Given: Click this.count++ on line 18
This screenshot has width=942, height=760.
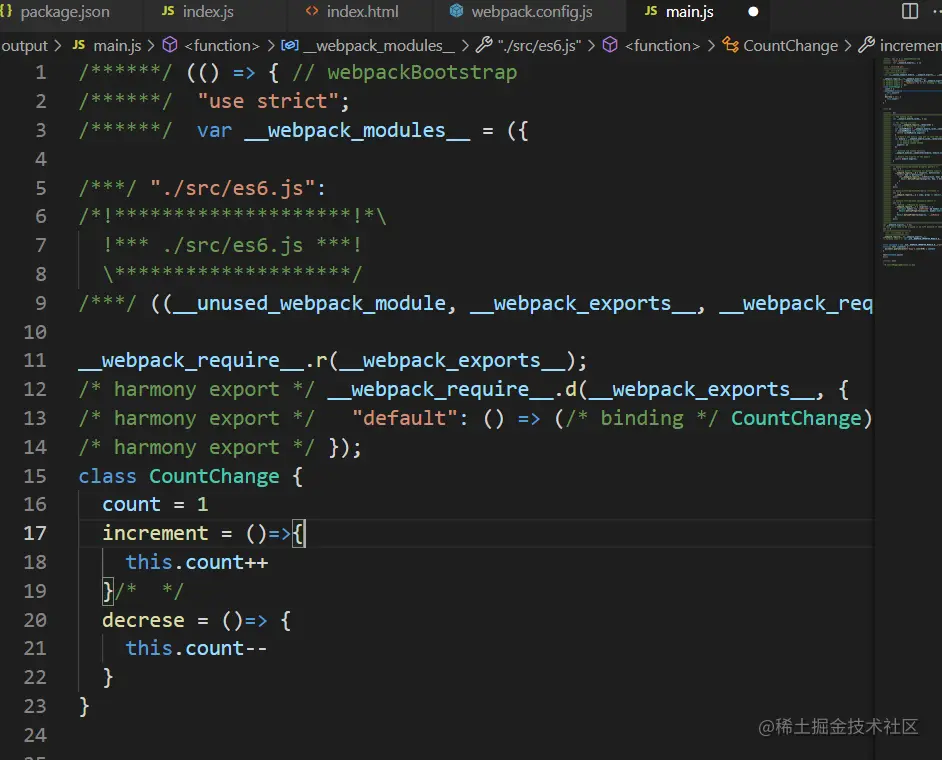Looking at the screenshot, I should click(196, 562).
